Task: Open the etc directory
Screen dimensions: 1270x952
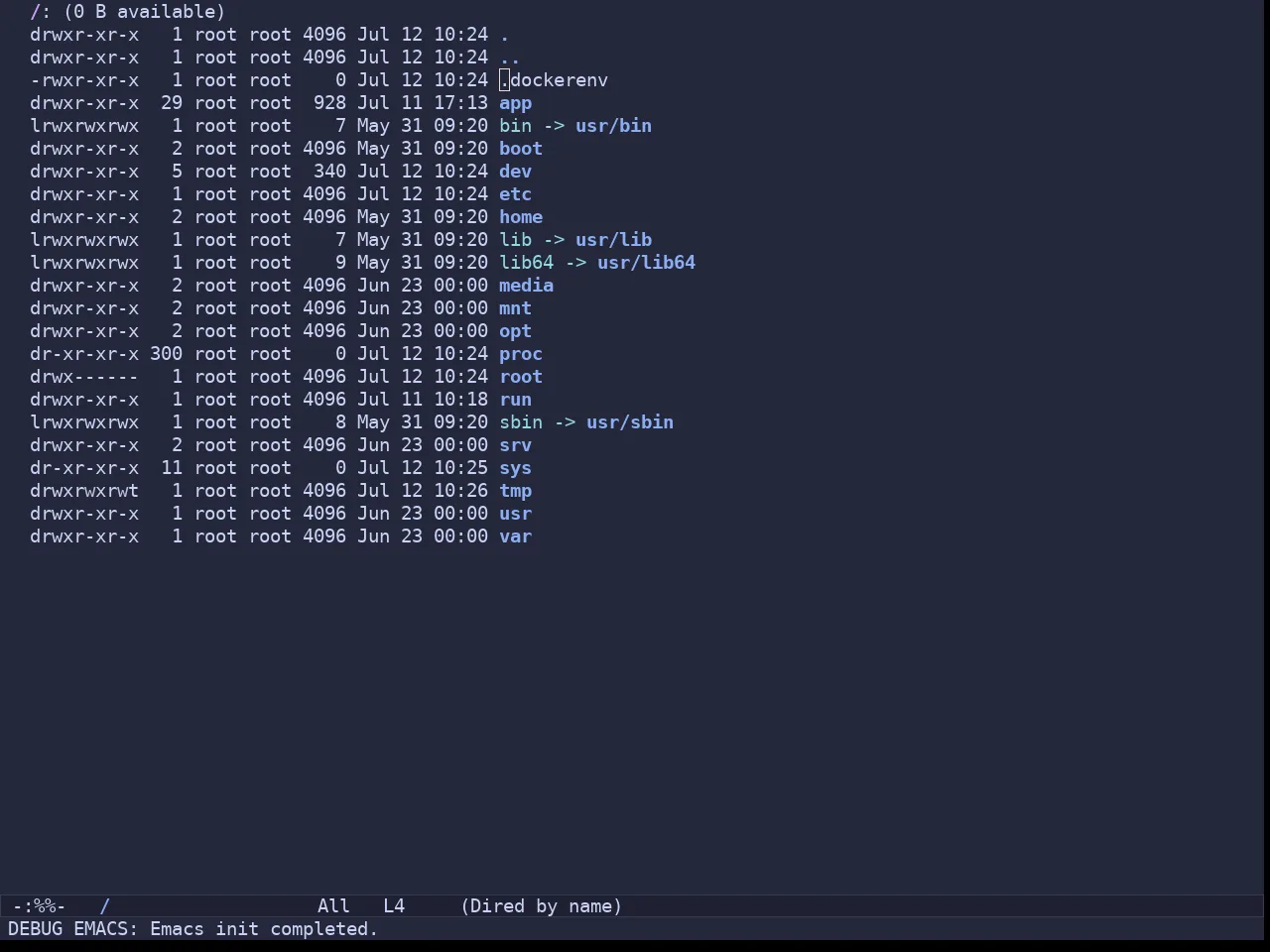Action: (515, 194)
